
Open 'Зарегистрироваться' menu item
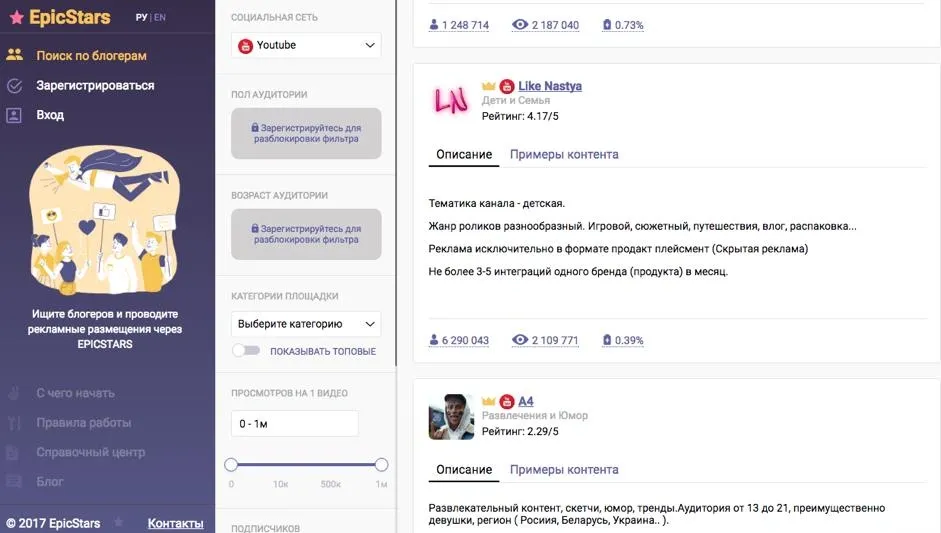tap(95, 86)
